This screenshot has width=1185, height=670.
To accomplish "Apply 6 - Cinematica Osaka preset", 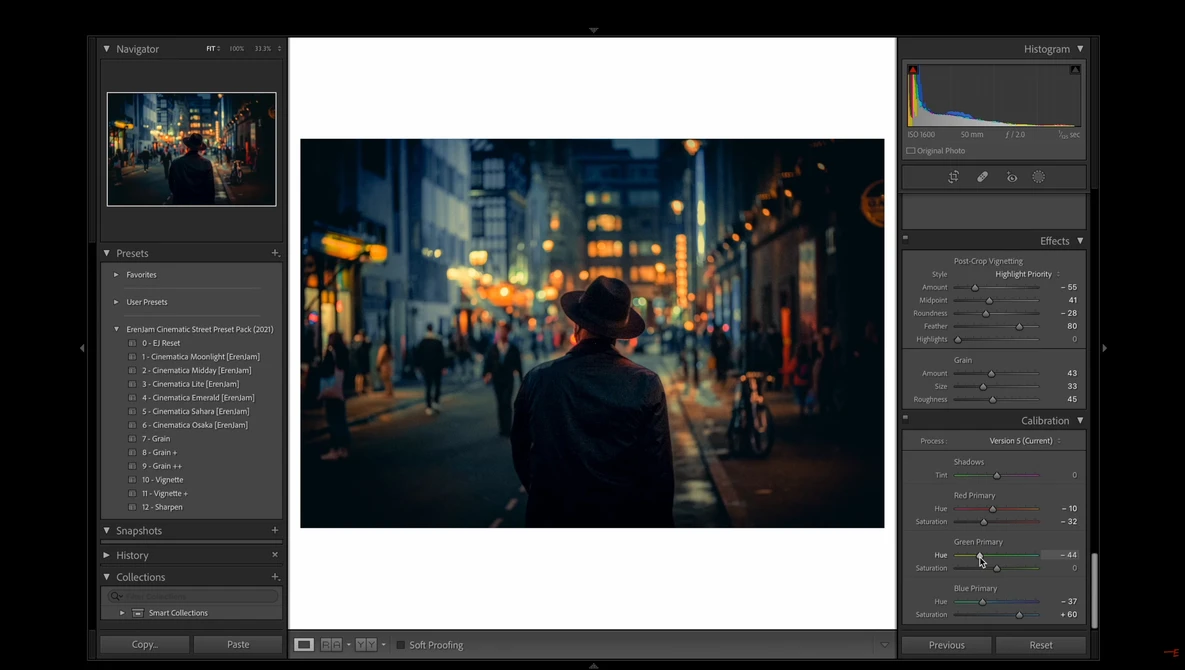I will tap(195, 425).
